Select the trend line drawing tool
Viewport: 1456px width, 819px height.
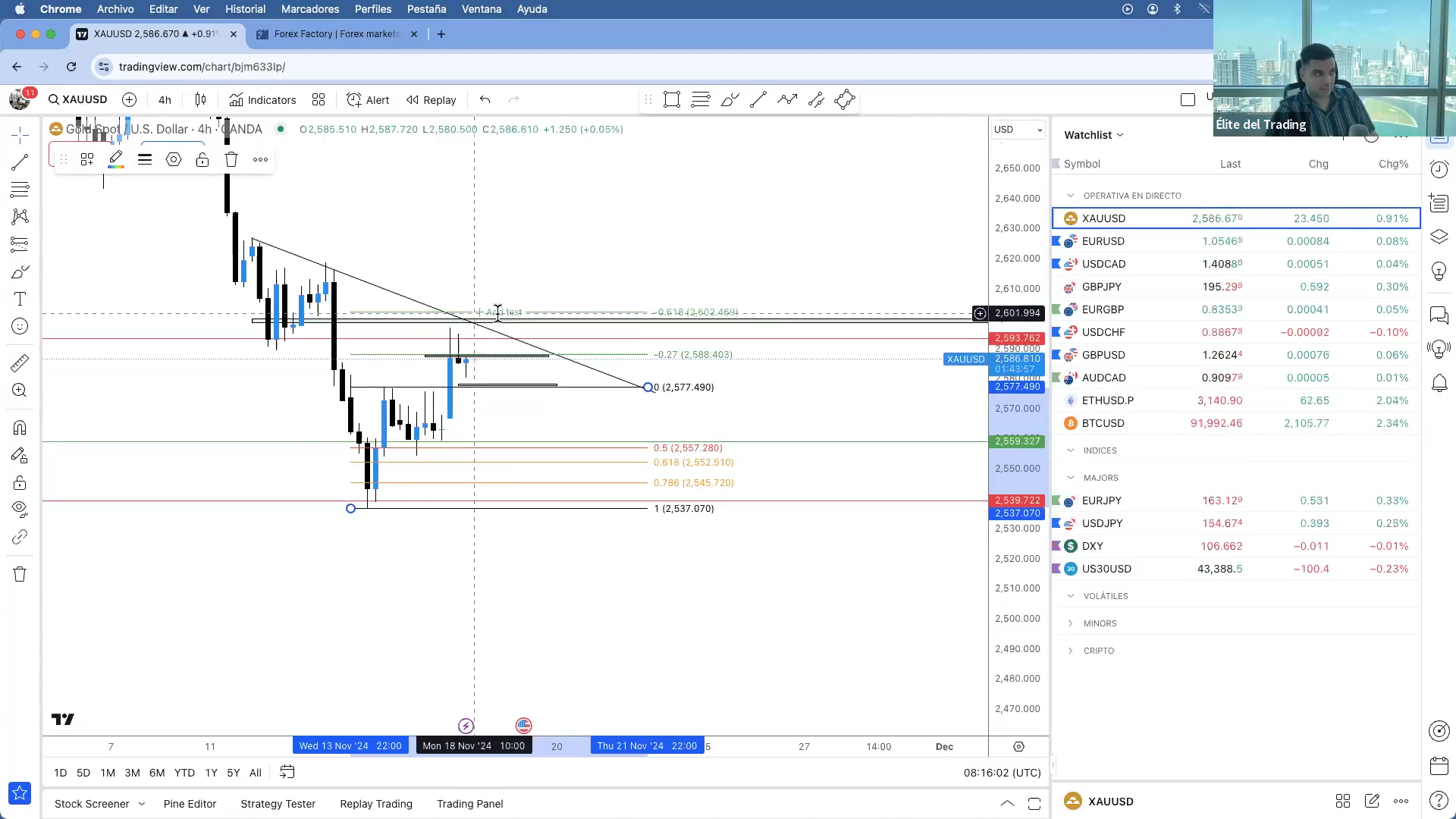(x=20, y=162)
